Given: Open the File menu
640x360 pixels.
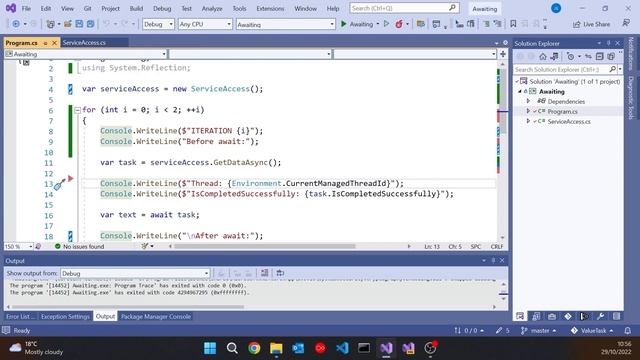Looking at the screenshot, I should pyautogui.click(x=26, y=8).
